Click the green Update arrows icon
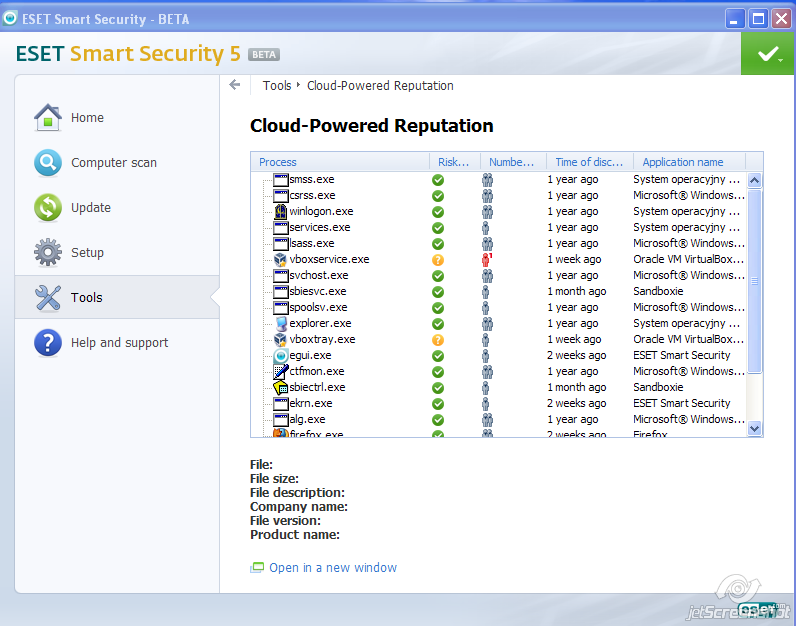796x626 pixels. coord(48,208)
